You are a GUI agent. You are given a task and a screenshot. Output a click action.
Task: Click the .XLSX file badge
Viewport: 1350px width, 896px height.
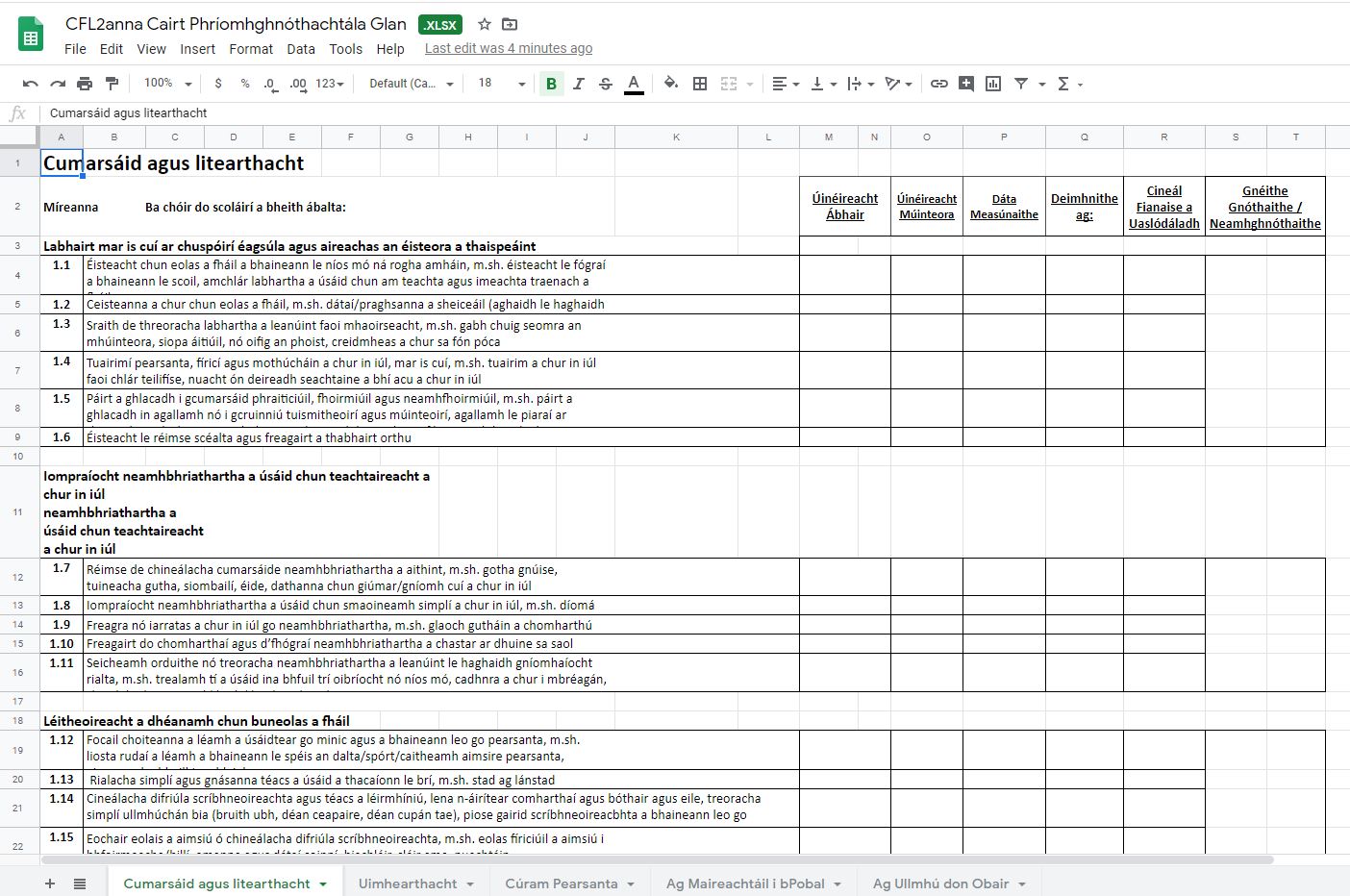[x=440, y=25]
